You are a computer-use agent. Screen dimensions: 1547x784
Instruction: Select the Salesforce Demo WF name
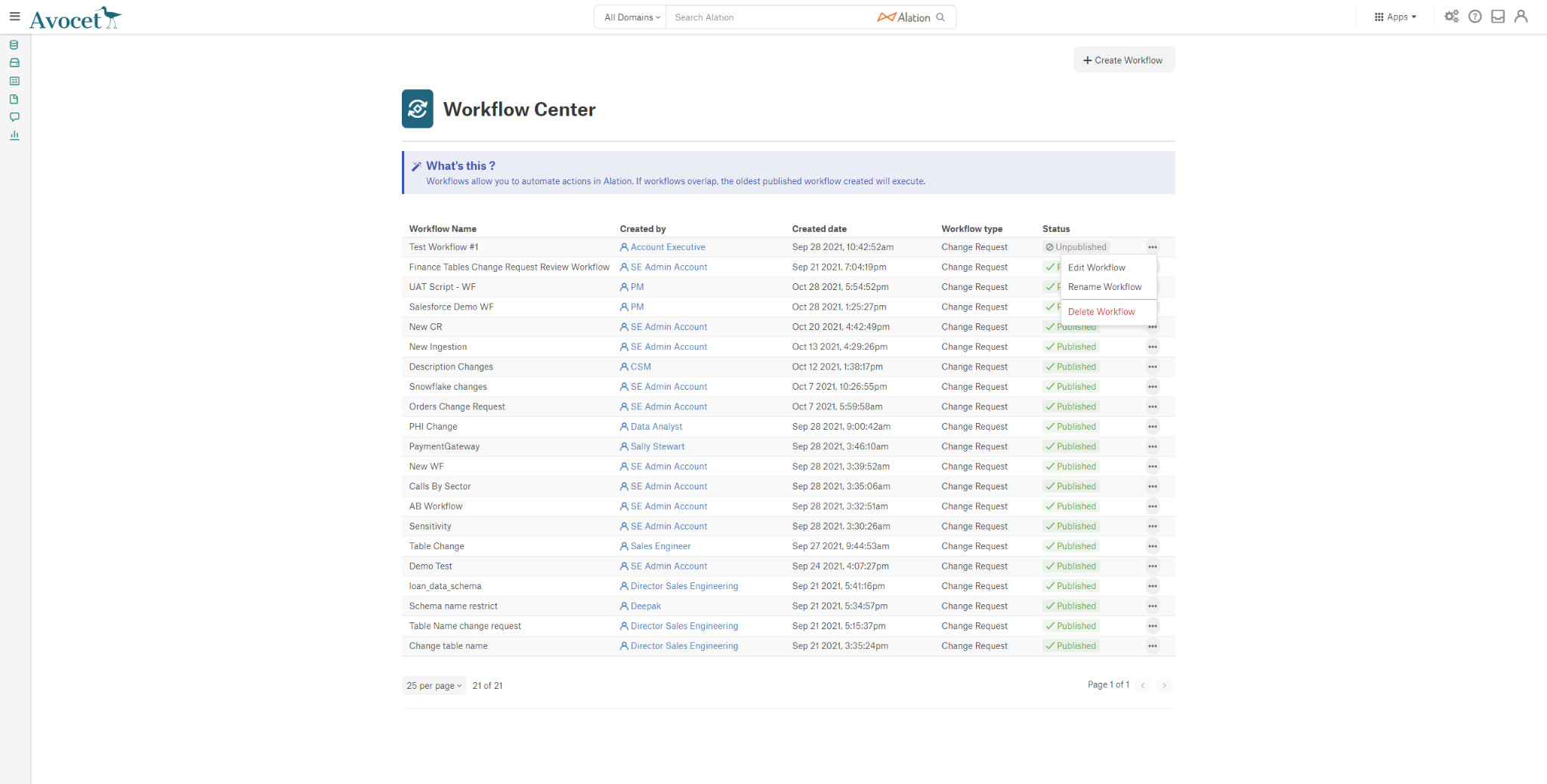click(451, 307)
